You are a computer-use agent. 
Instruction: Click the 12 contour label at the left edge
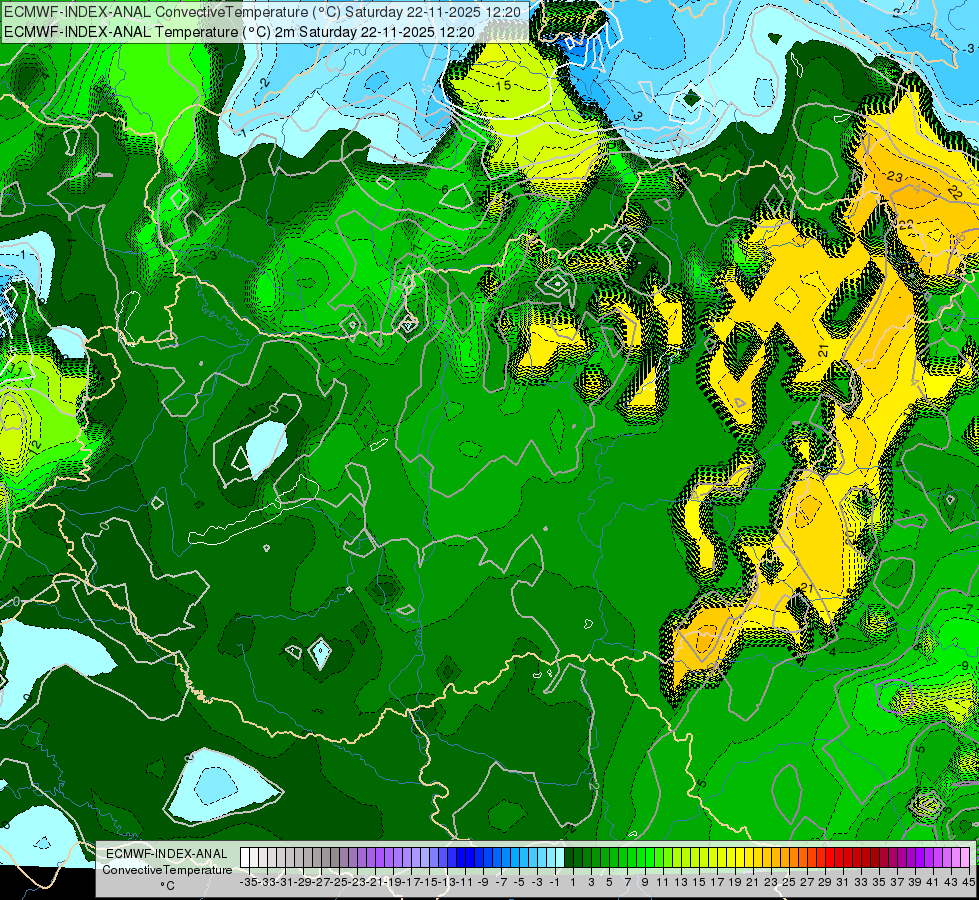click(34, 446)
